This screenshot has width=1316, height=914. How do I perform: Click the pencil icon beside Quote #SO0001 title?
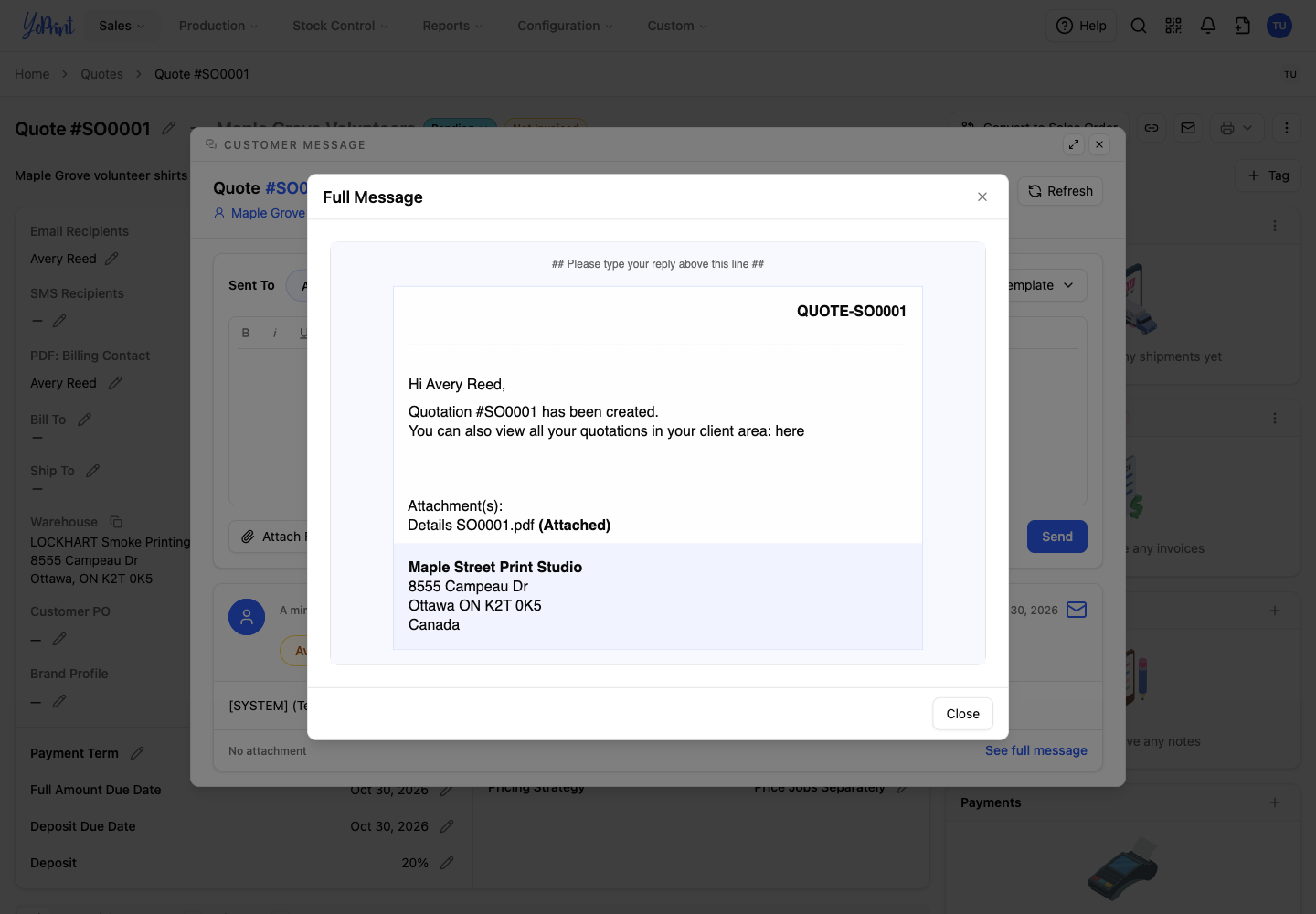(169, 129)
